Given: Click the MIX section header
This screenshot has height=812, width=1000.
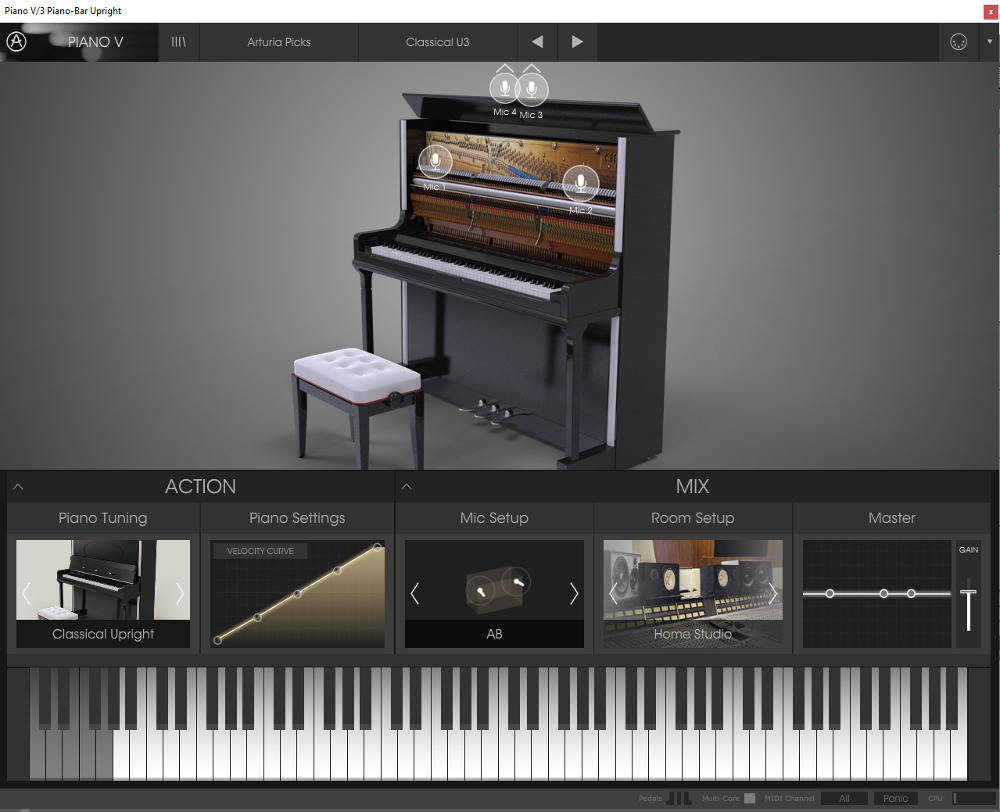Looking at the screenshot, I should click(693, 487).
